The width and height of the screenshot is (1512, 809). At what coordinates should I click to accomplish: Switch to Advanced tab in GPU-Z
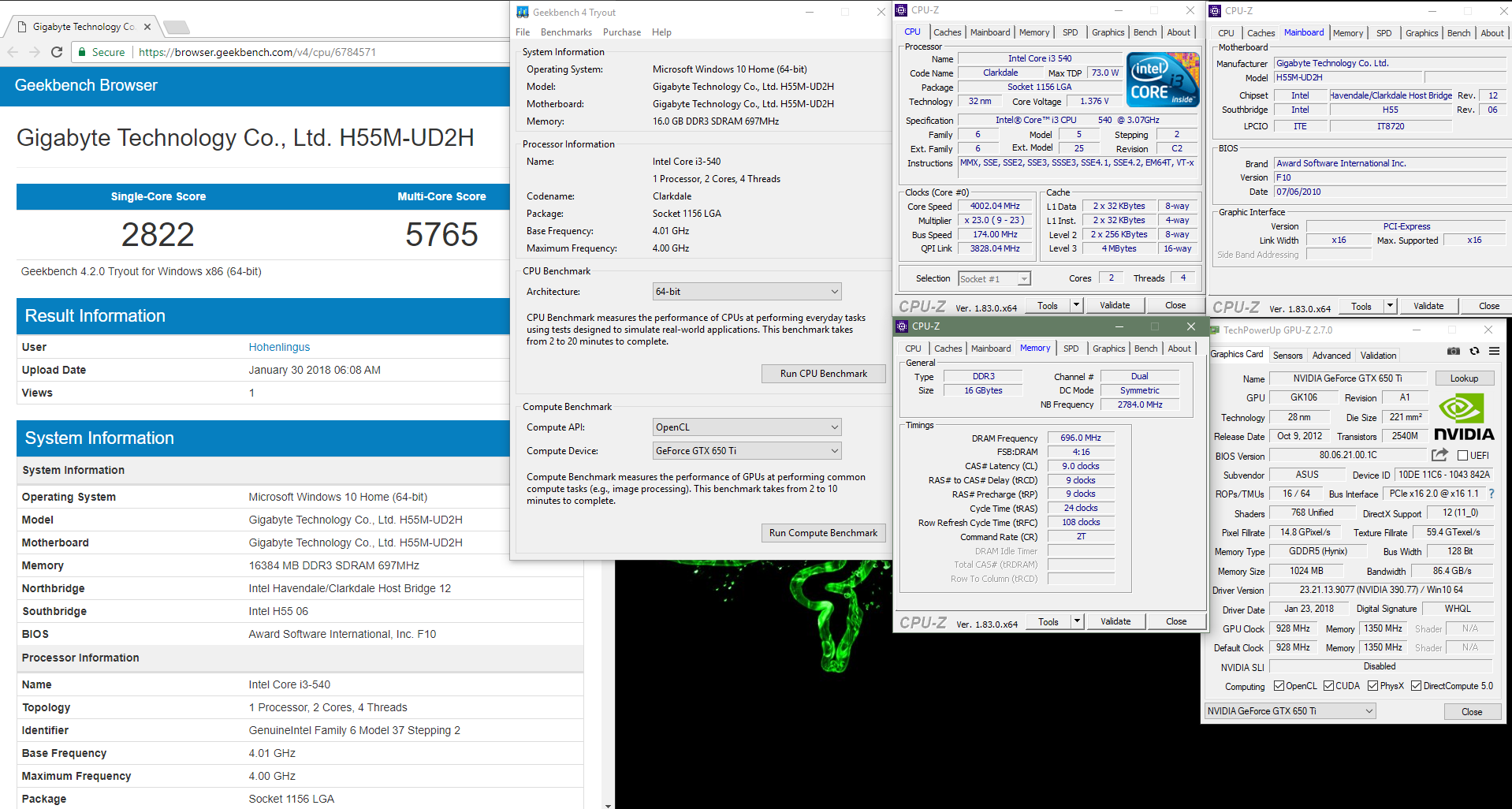click(x=1331, y=356)
